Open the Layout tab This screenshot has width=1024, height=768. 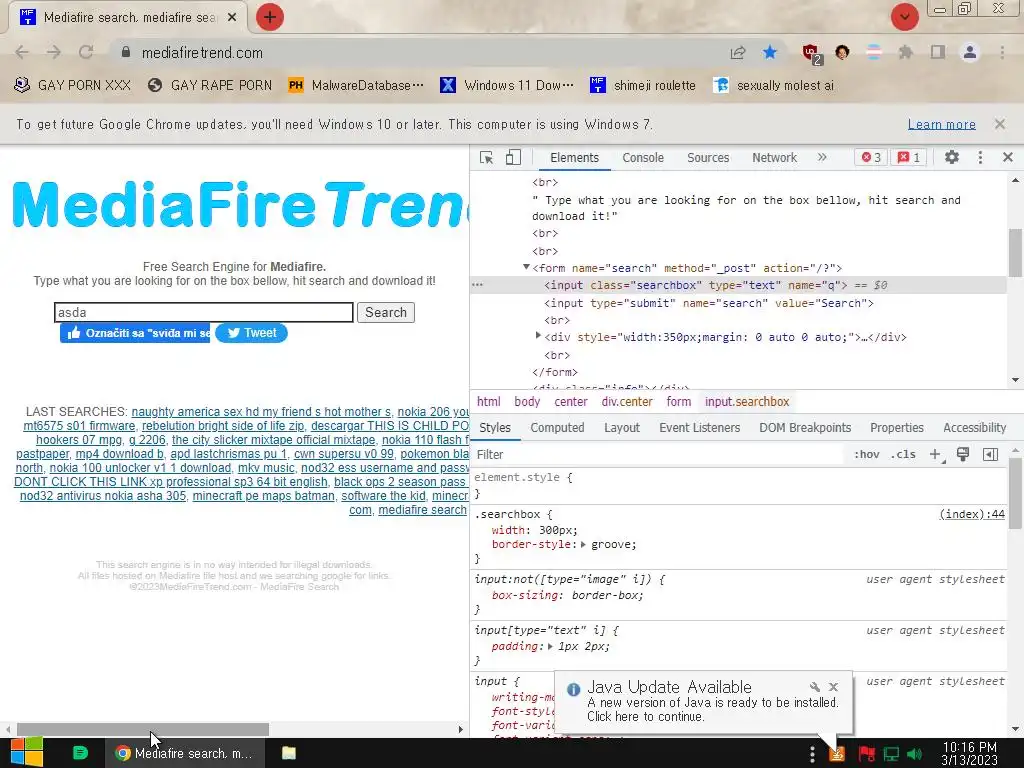(x=622, y=428)
